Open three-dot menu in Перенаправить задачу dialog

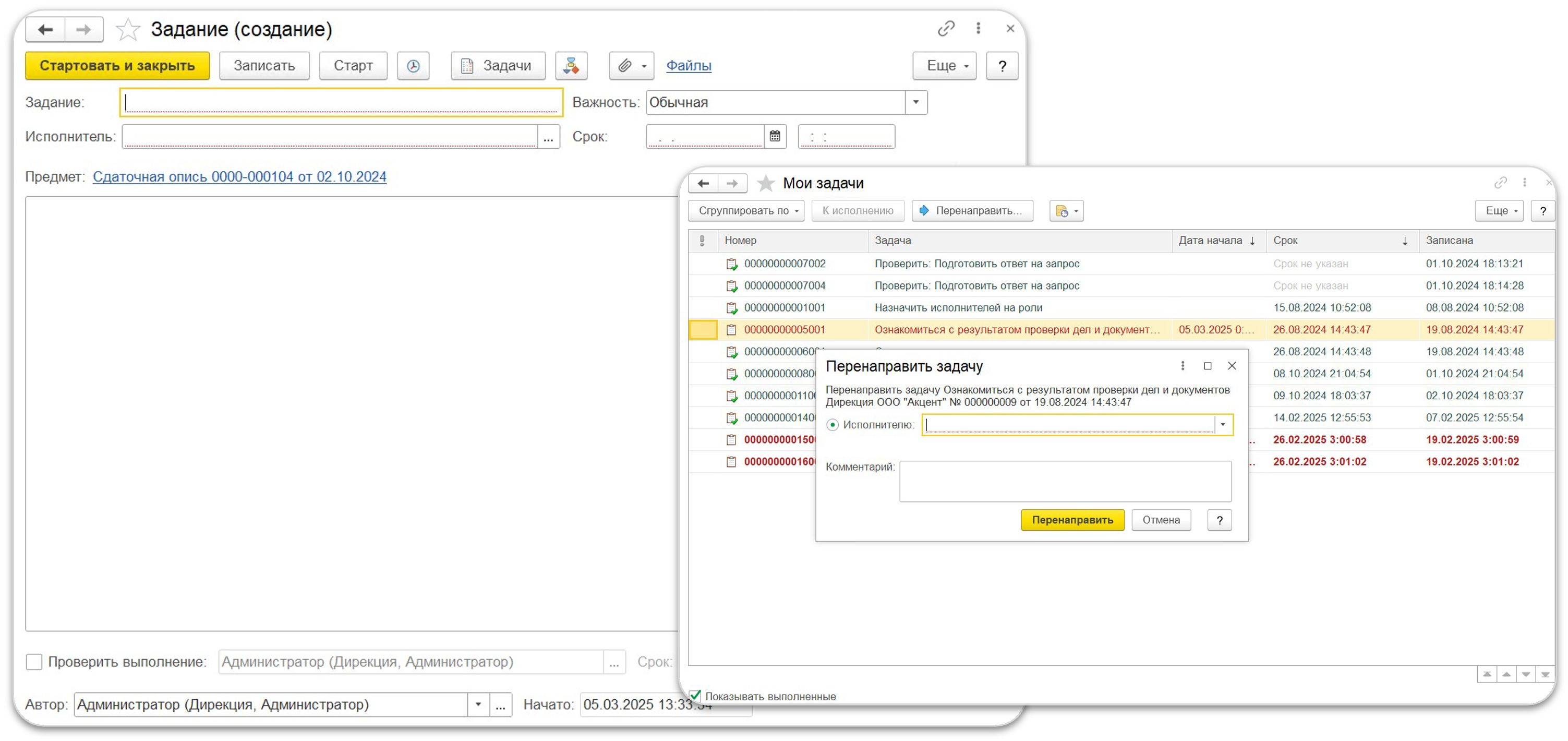(x=1183, y=366)
